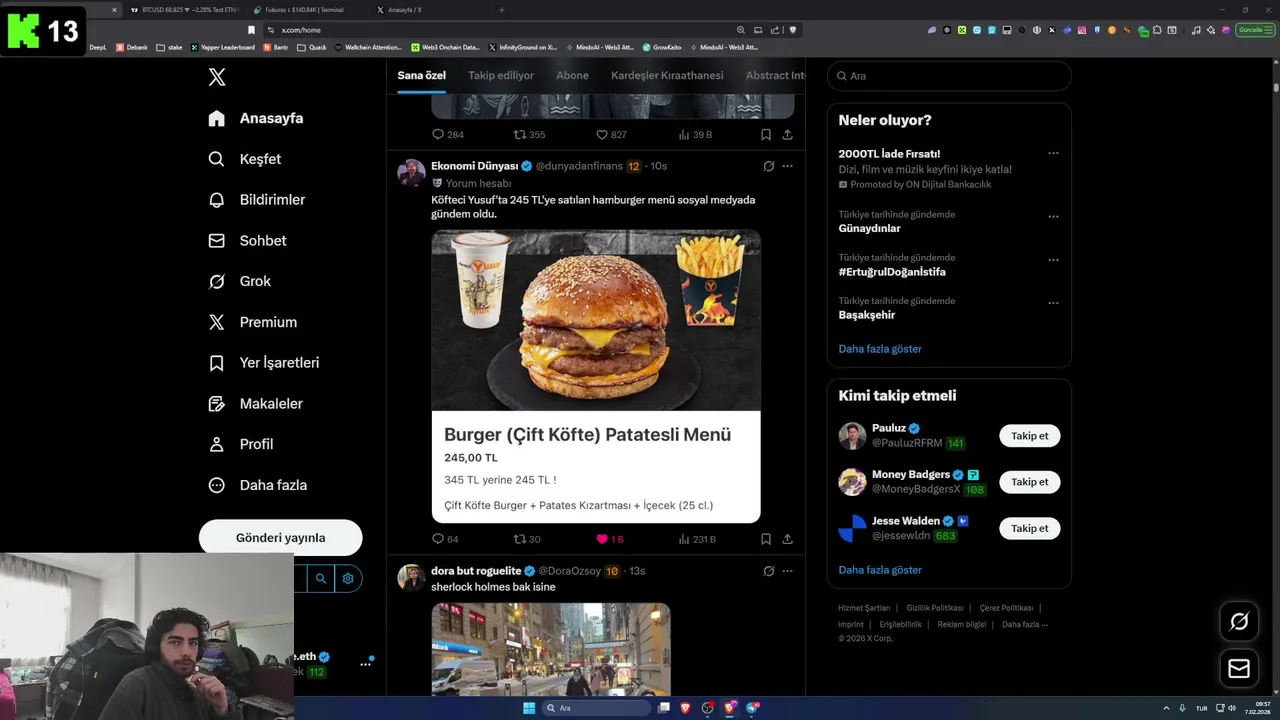
Task: Expand footer Daha fazla links
Action: point(1025,624)
